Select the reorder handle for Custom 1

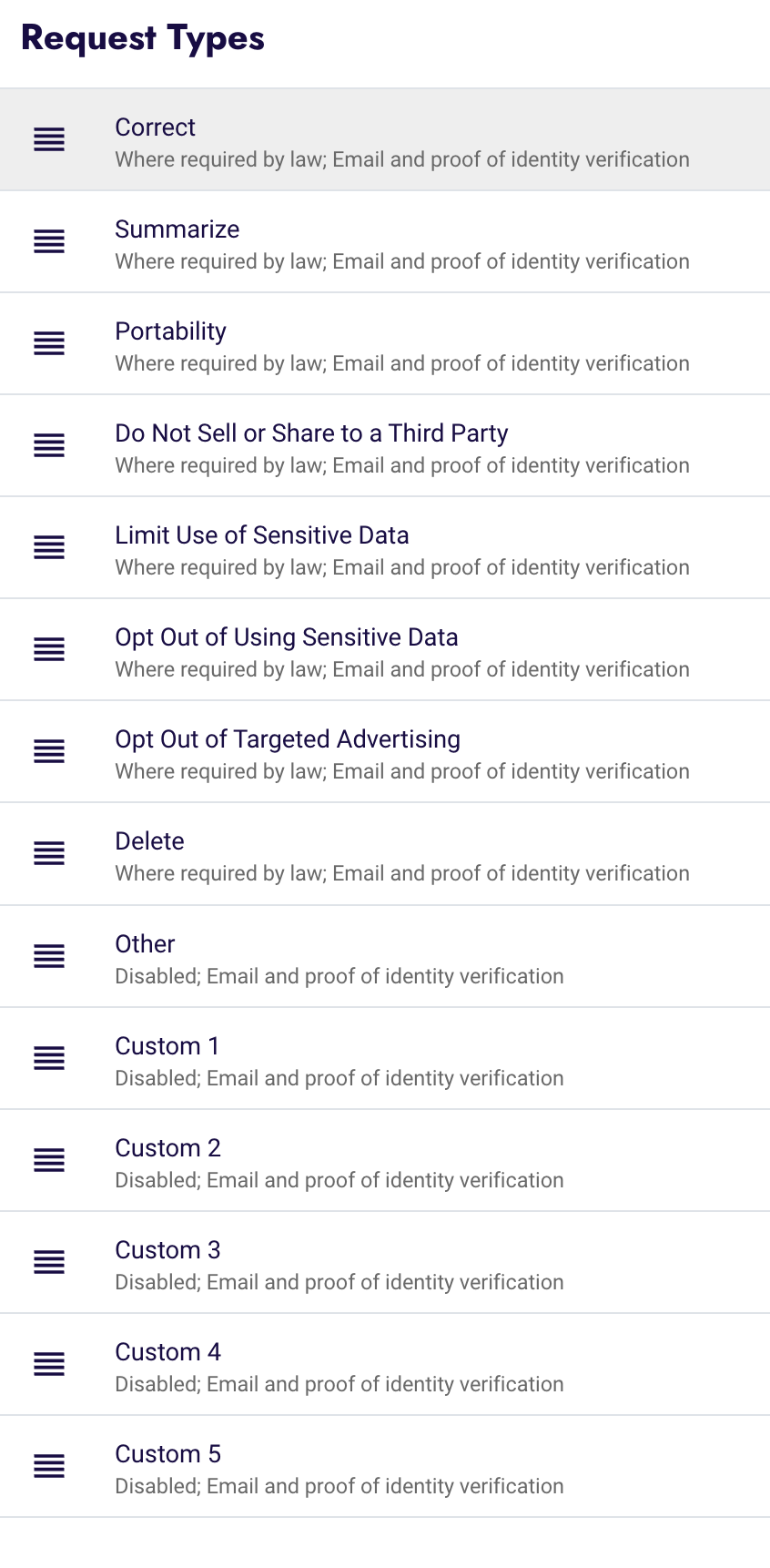[49, 1058]
